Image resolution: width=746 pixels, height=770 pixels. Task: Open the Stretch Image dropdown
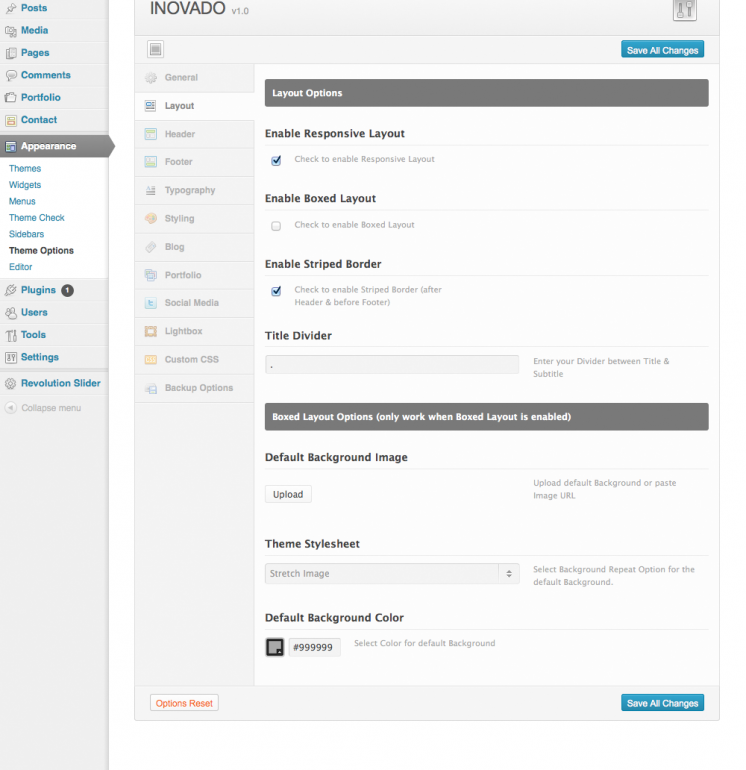pyautogui.click(x=392, y=574)
